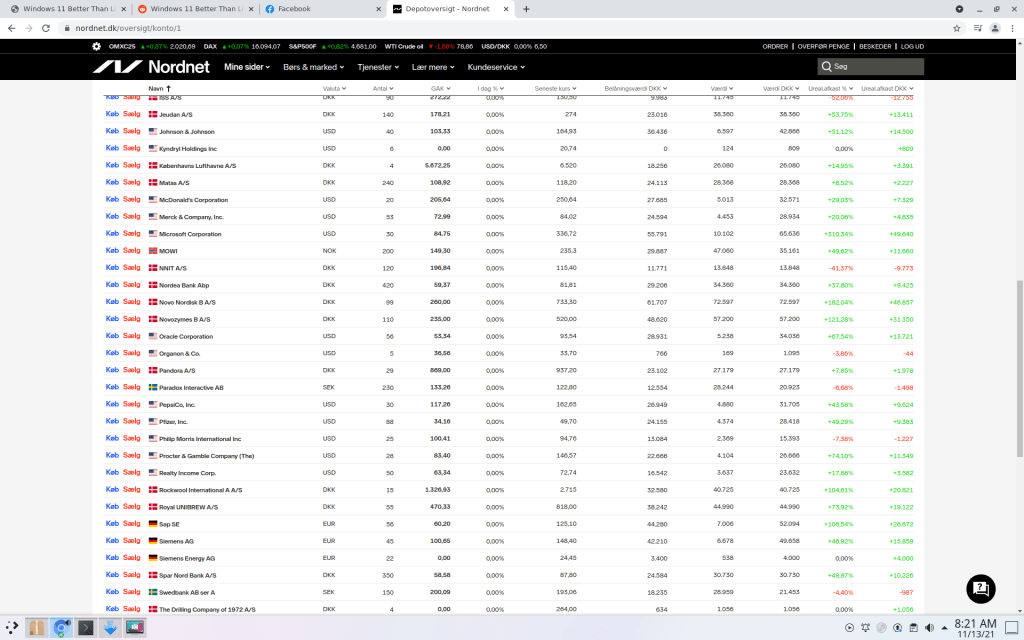This screenshot has height=640, width=1024.
Task: Launch the terminal from the taskbar
Action: [x=87, y=628]
